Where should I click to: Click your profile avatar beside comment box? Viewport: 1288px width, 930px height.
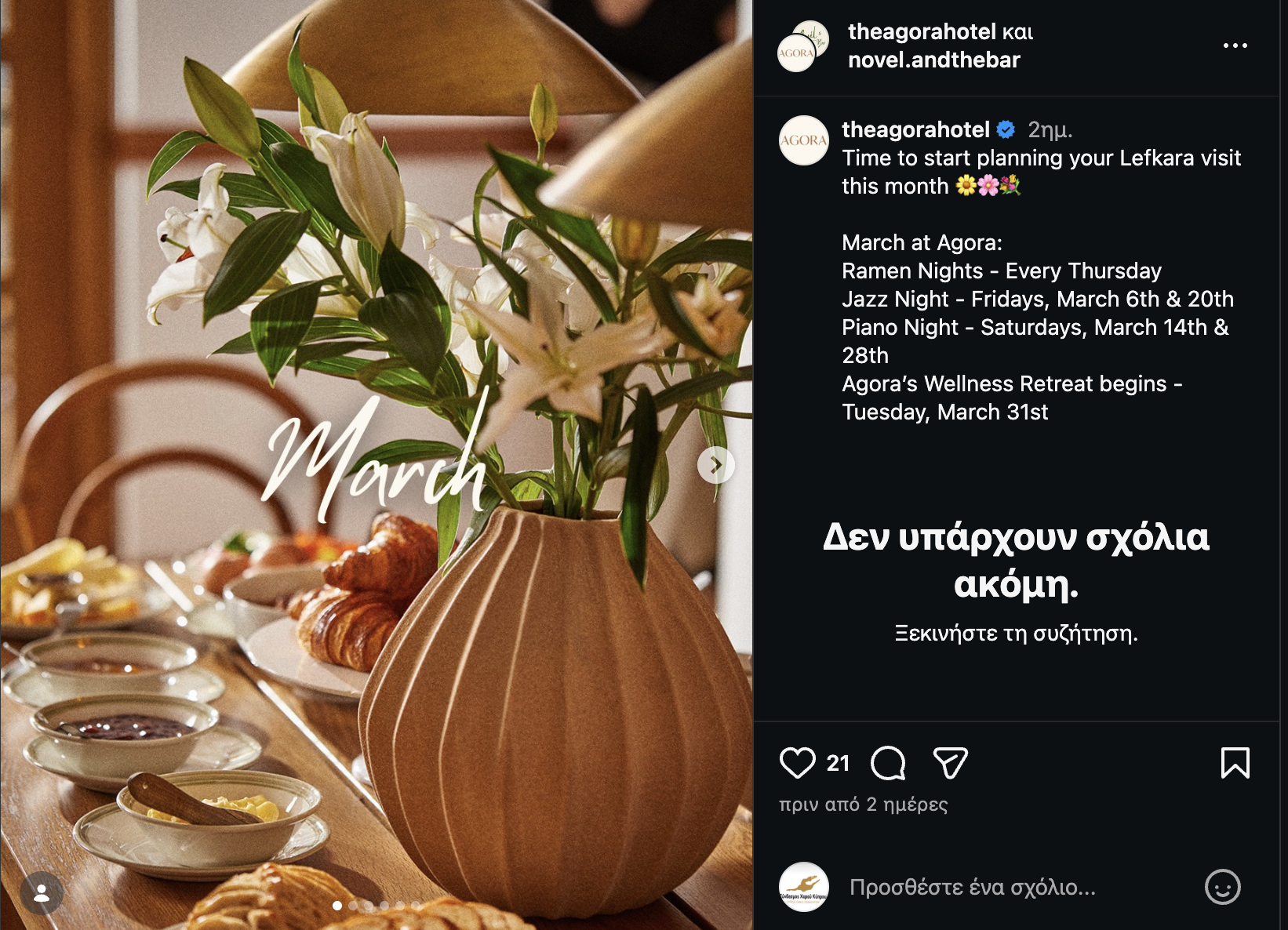tap(803, 887)
